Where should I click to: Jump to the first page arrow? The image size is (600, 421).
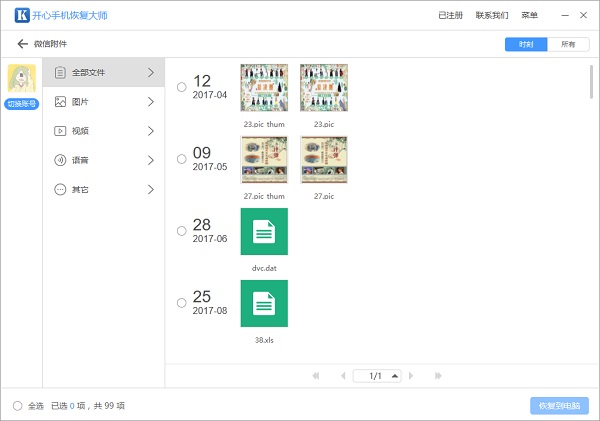(316, 376)
